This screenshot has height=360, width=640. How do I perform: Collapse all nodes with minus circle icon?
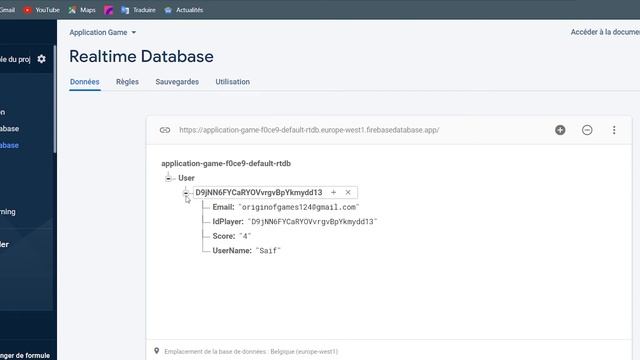[x=587, y=130]
